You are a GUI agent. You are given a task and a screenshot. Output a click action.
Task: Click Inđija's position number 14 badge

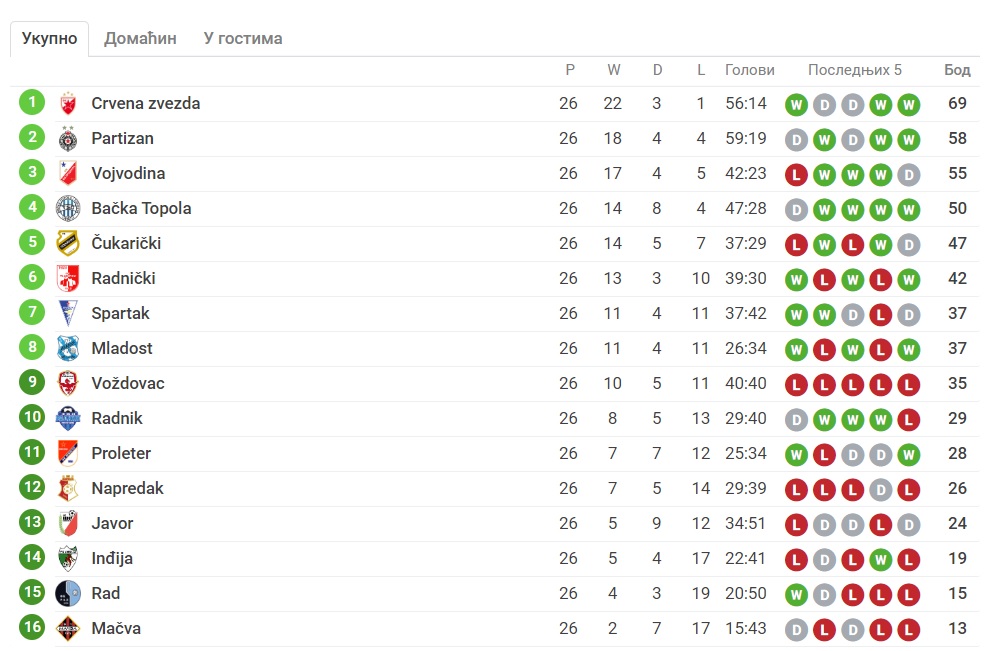pos(32,557)
